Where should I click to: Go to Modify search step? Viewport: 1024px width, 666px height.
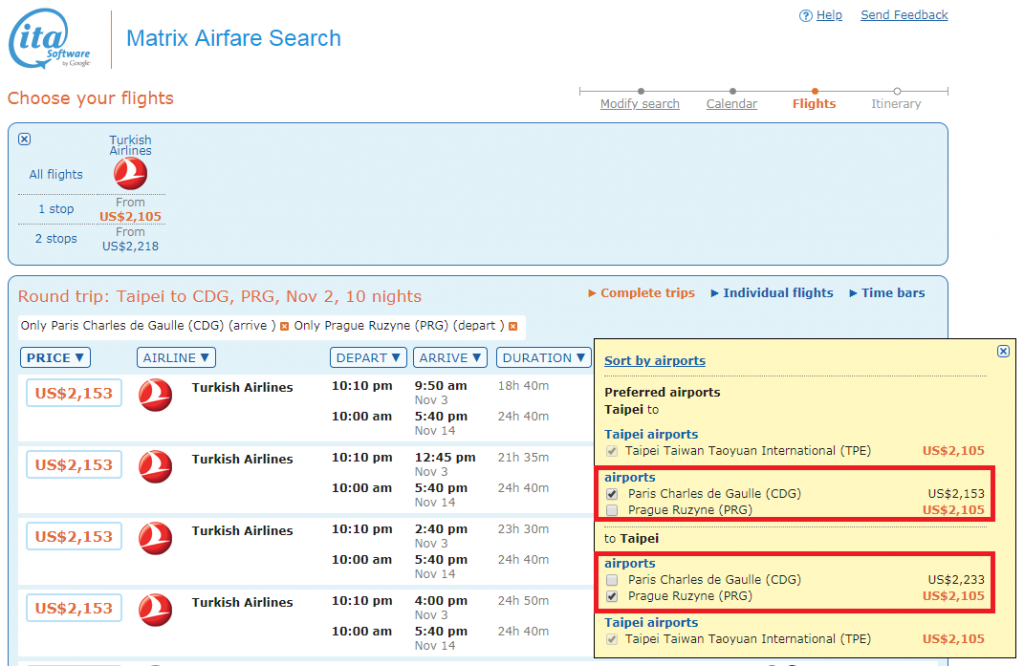640,104
